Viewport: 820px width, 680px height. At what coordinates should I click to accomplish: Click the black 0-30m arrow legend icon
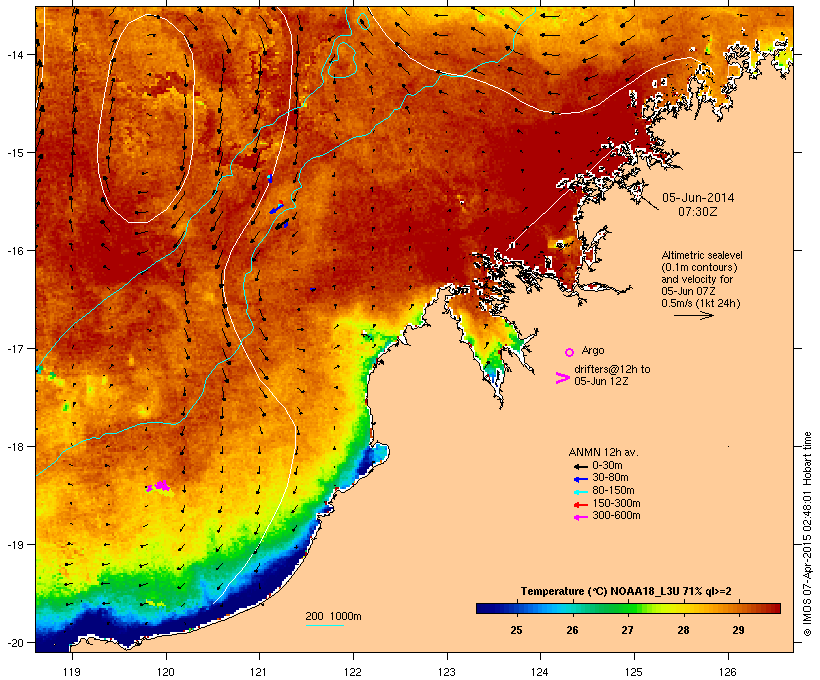[x=580, y=466]
